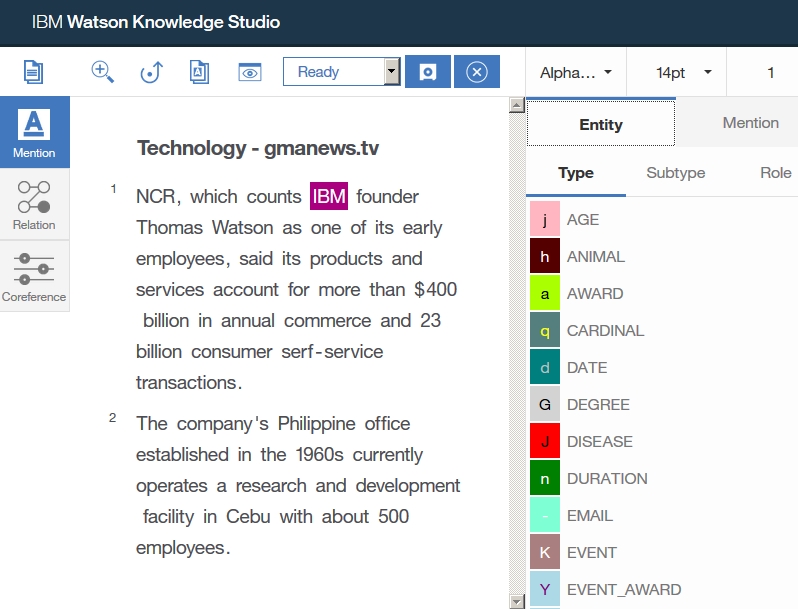Open the Role subtab

point(775,173)
